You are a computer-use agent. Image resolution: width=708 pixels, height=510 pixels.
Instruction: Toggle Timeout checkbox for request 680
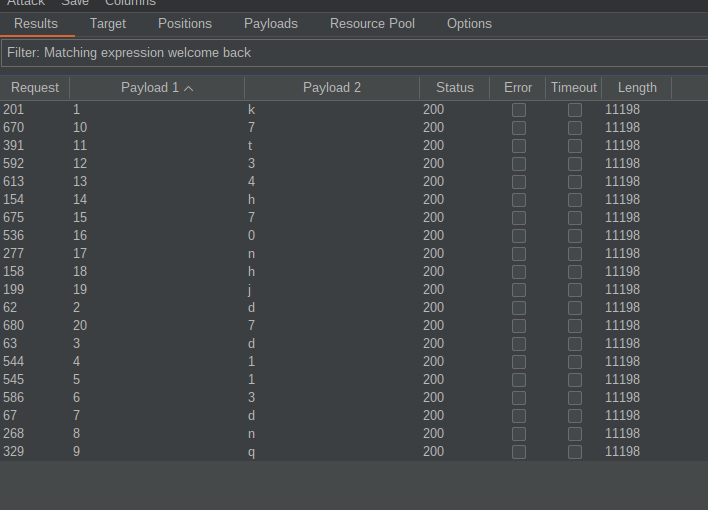tap(575, 326)
